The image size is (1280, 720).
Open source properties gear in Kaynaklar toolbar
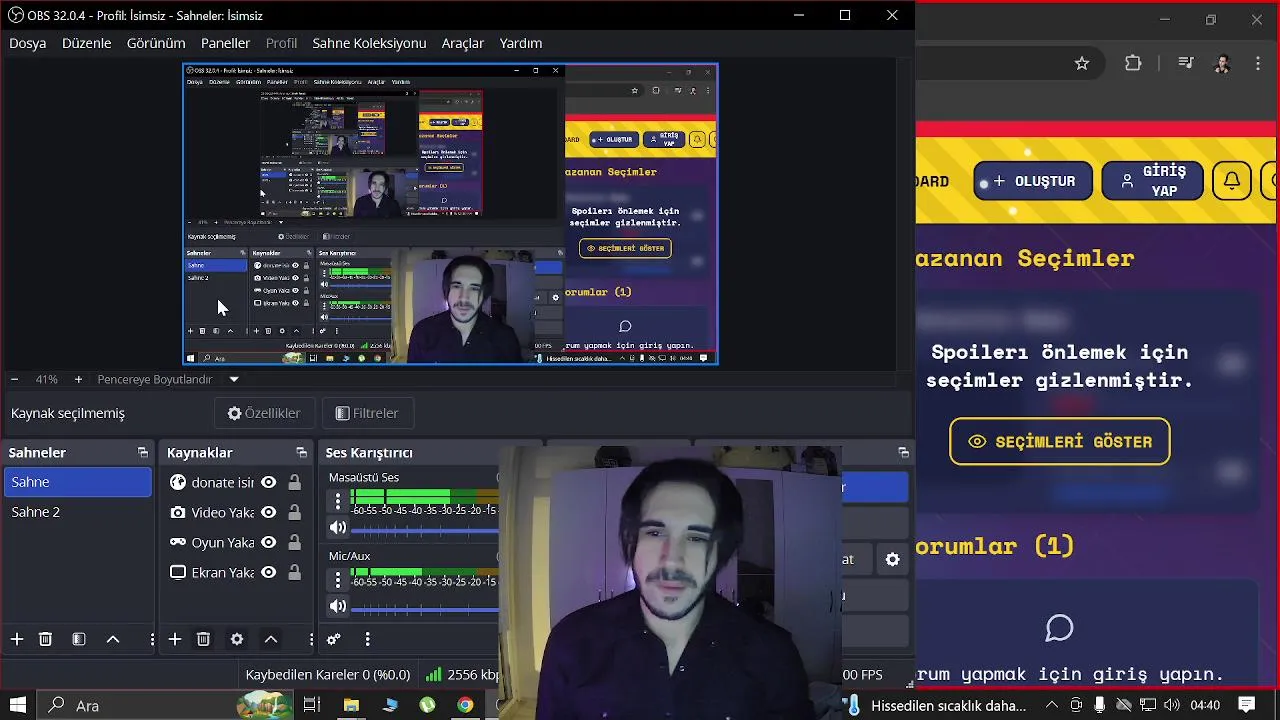click(x=237, y=639)
